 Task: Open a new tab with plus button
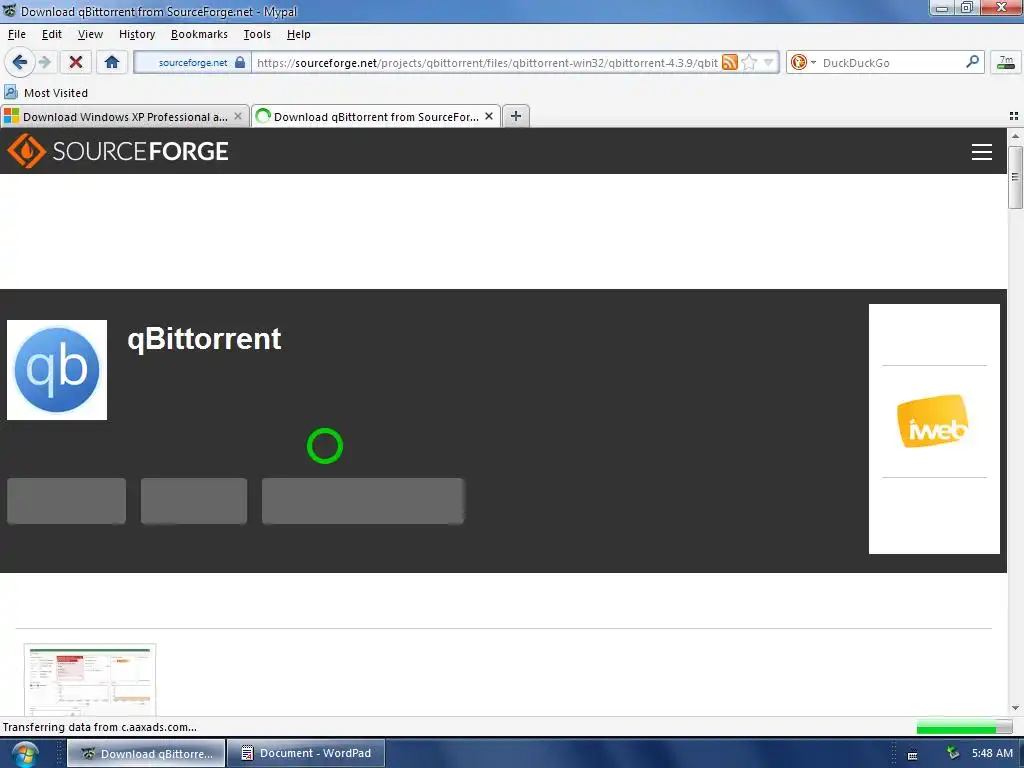pos(516,116)
